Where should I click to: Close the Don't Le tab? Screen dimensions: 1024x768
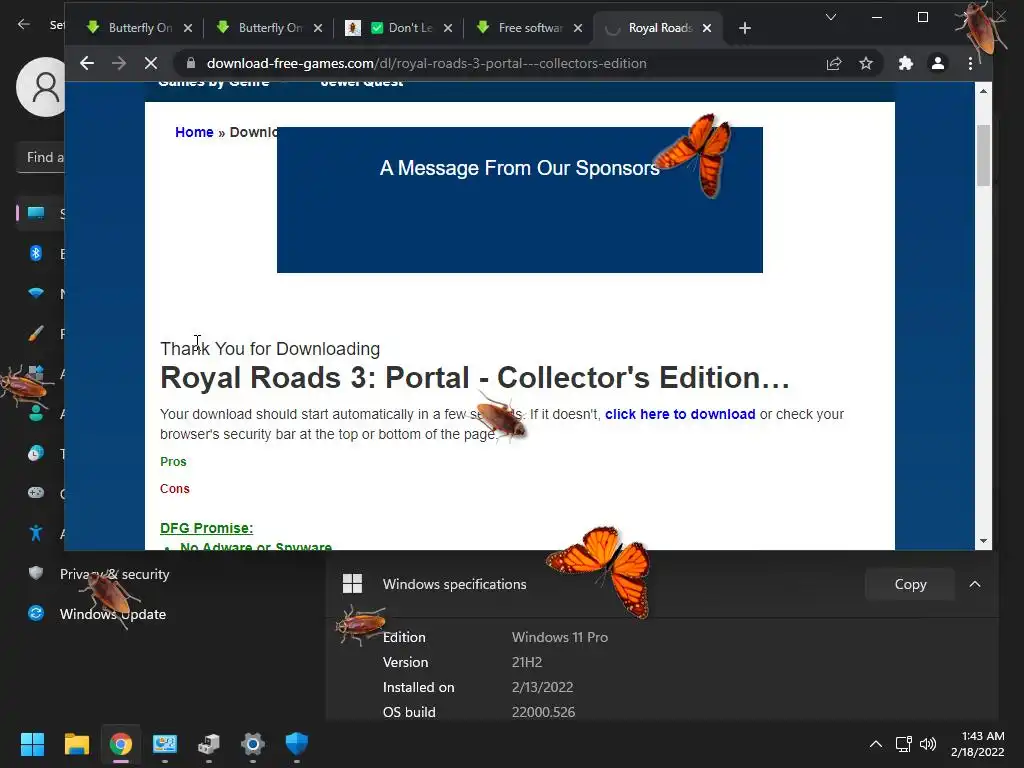pos(448,28)
